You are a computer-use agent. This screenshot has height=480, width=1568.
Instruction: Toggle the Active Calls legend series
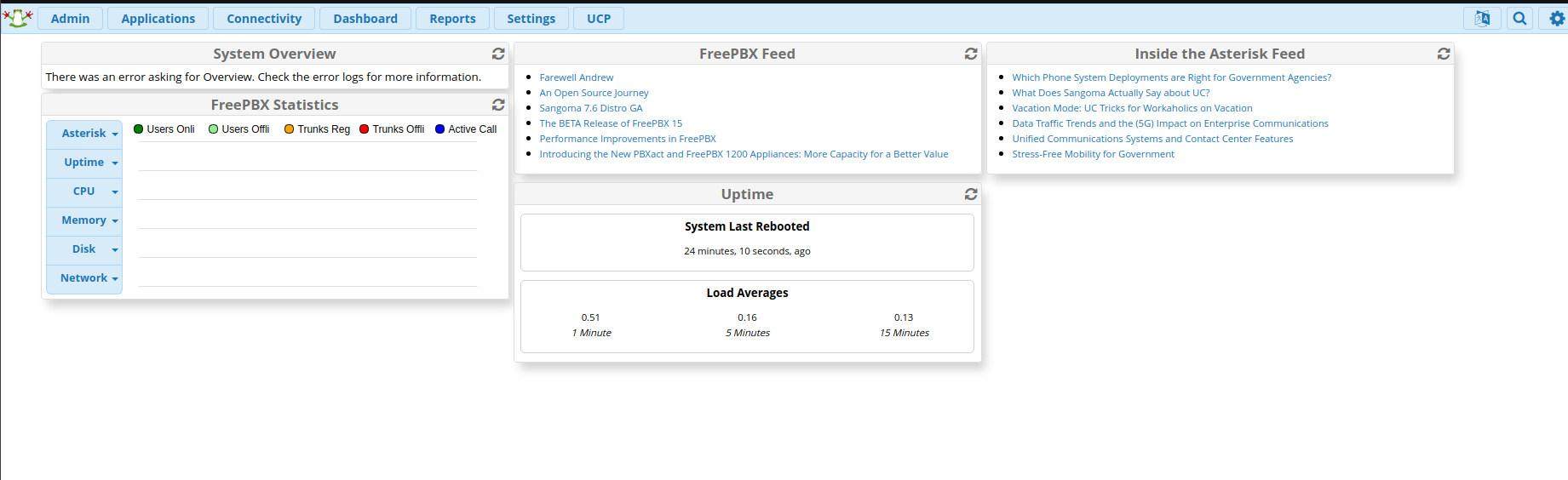pyautogui.click(x=466, y=129)
